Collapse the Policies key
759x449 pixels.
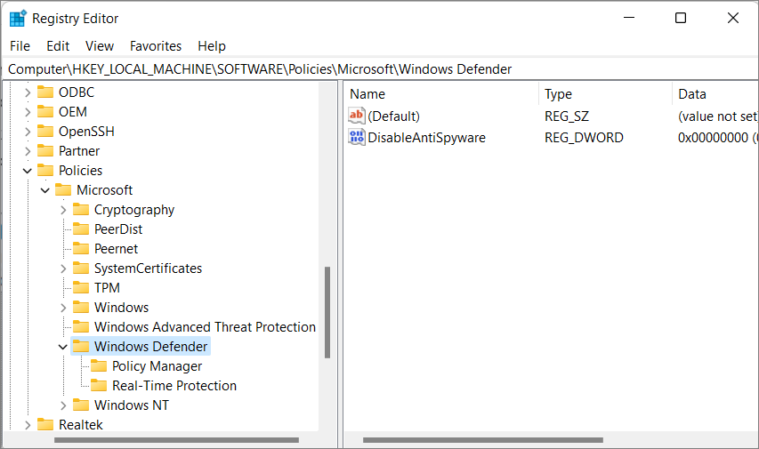[28, 171]
